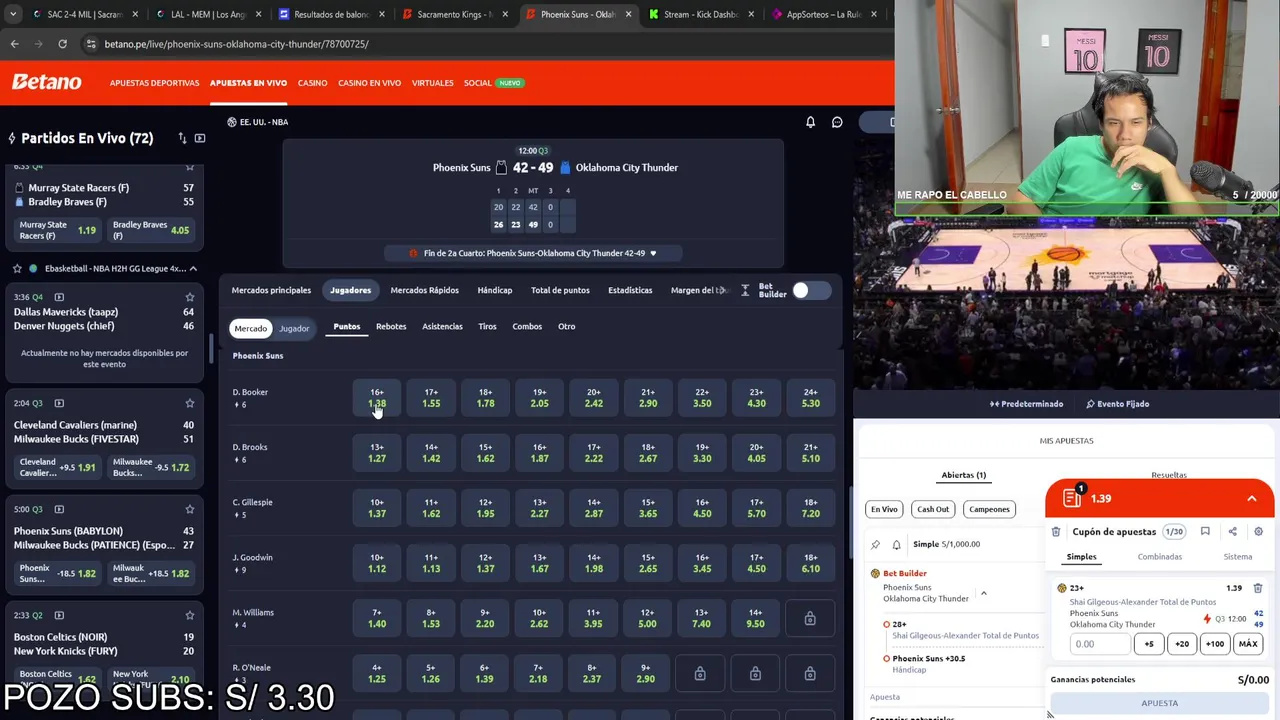
Task: Reload the betano.pe page
Action: [x=62, y=44]
